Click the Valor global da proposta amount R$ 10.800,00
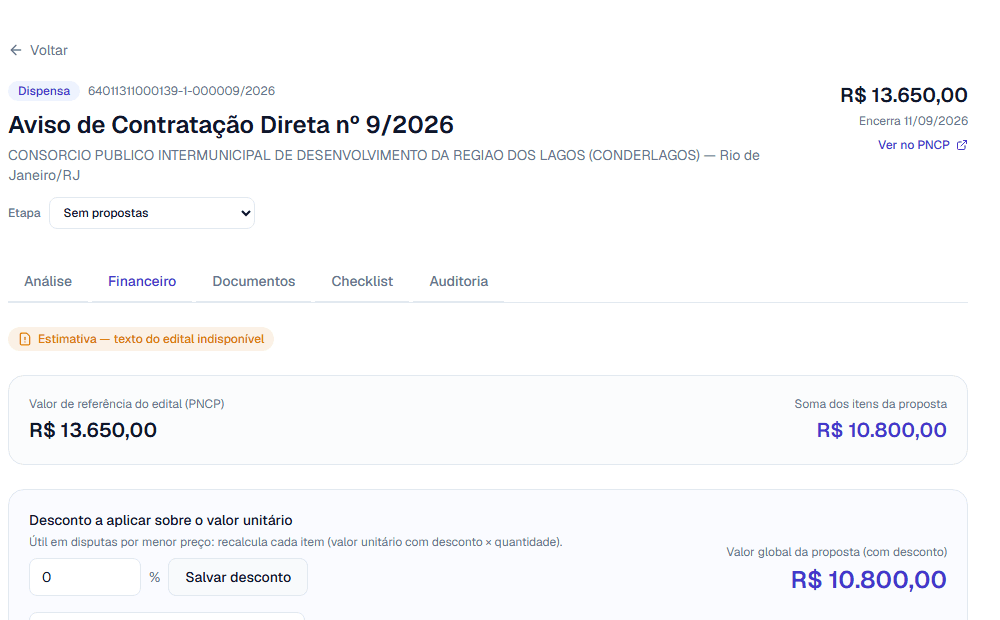Viewport: 1000px width, 620px height. click(869, 580)
